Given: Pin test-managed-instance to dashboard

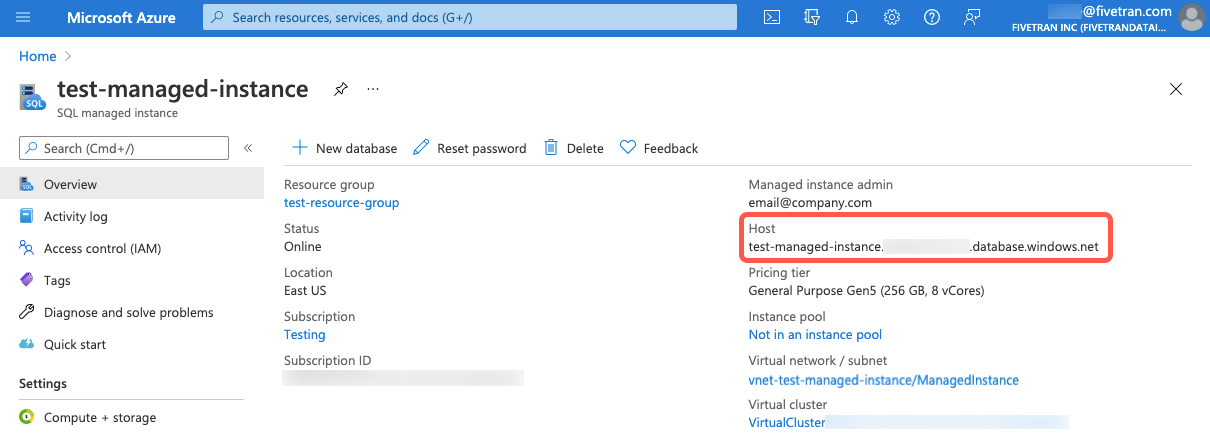Looking at the screenshot, I should pos(341,89).
